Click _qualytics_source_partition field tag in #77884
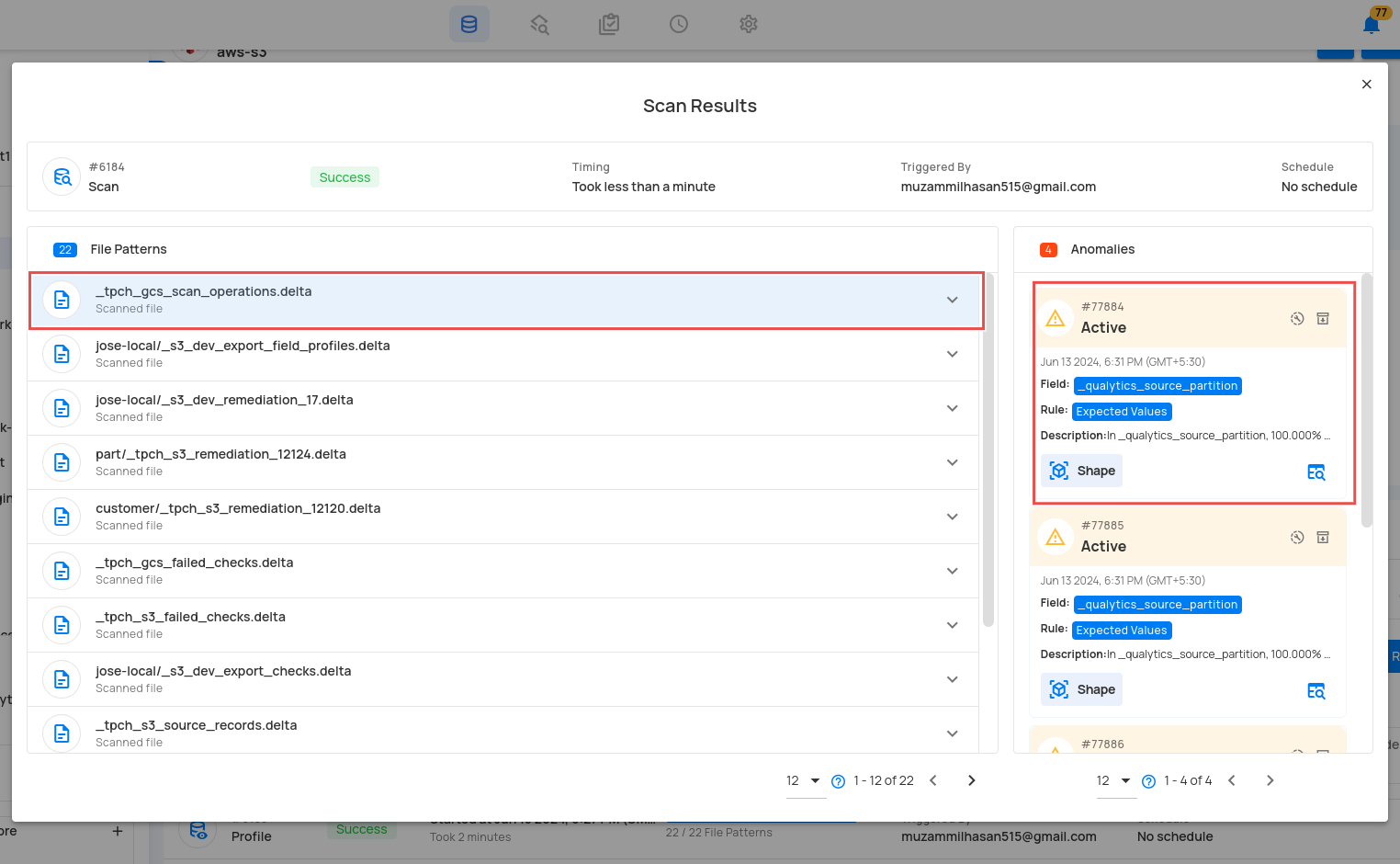This screenshot has width=1400, height=864. (1157, 386)
